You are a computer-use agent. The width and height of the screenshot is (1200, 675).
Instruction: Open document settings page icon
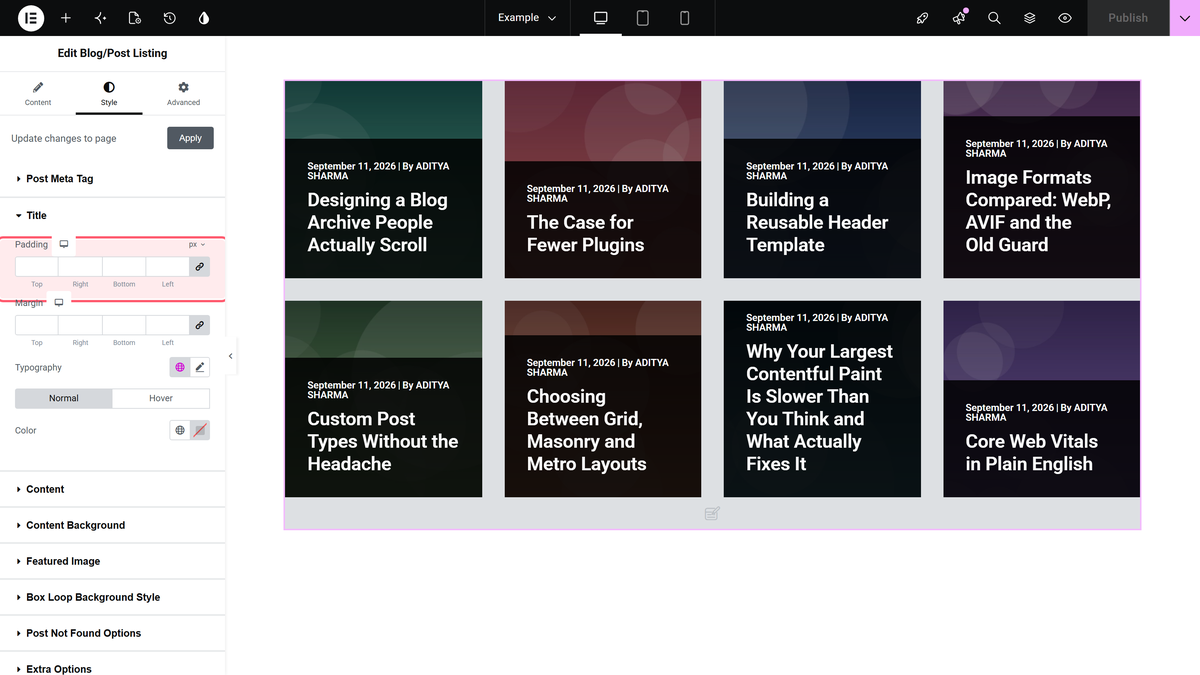[x=135, y=18]
